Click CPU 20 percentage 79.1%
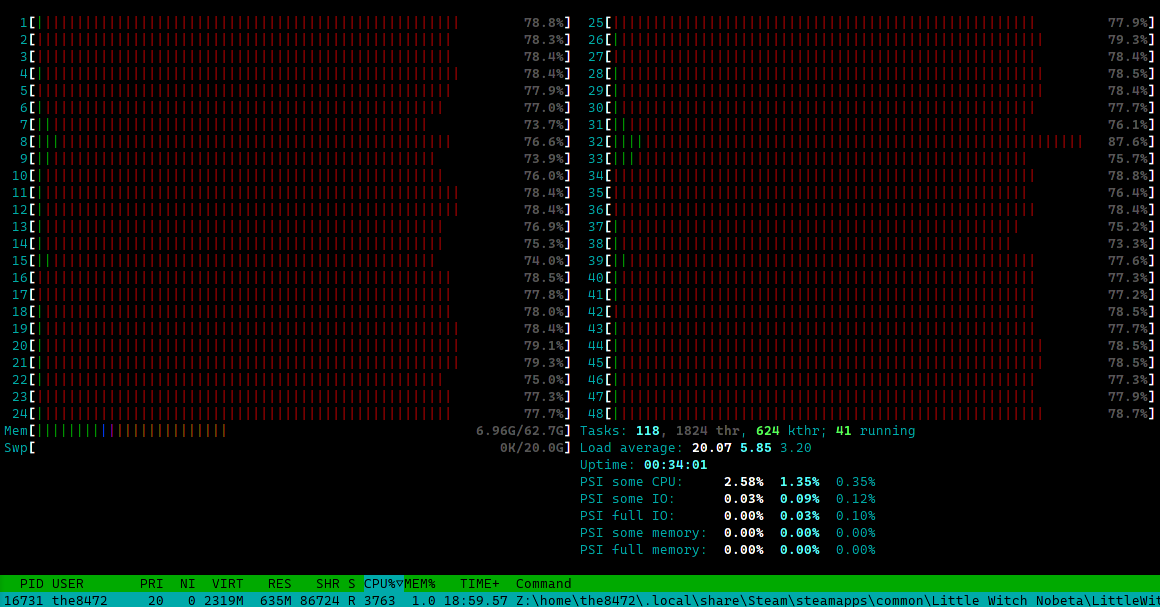The width and height of the screenshot is (1160, 607). tap(544, 346)
